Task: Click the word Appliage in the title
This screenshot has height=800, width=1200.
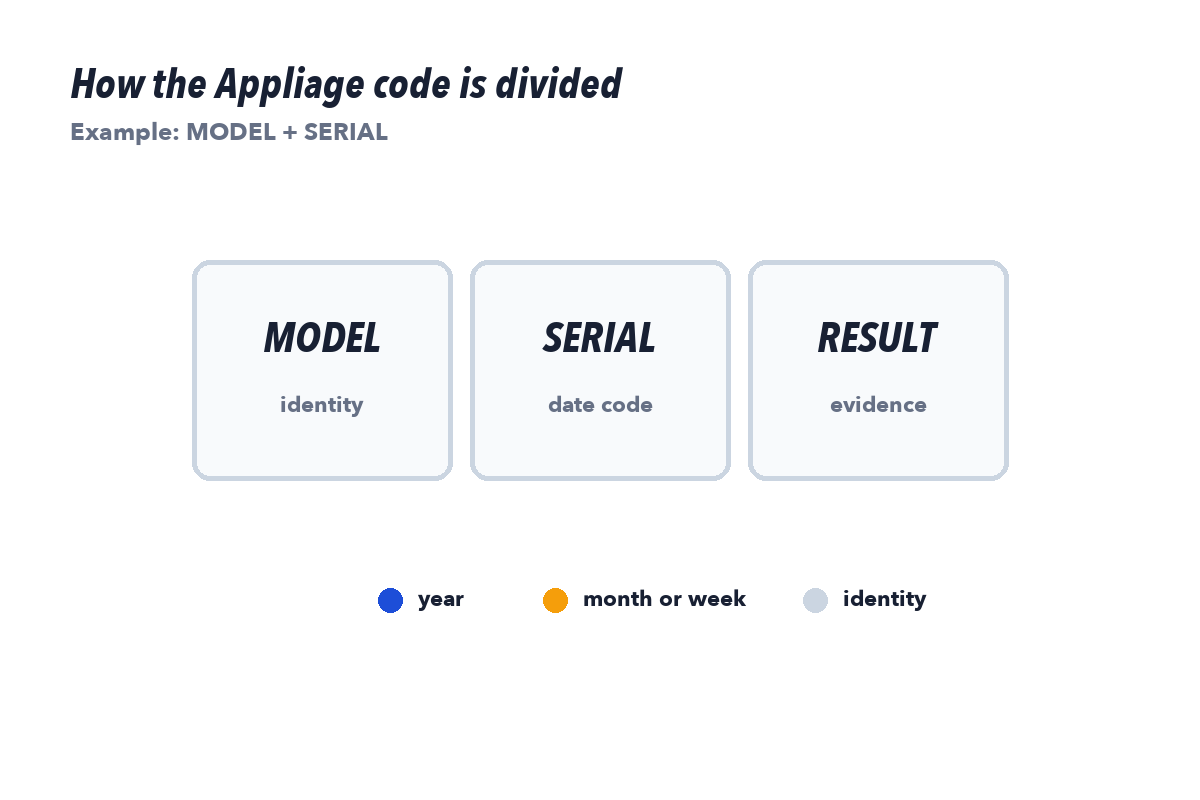Action: pyautogui.click(x=285, y=86)
